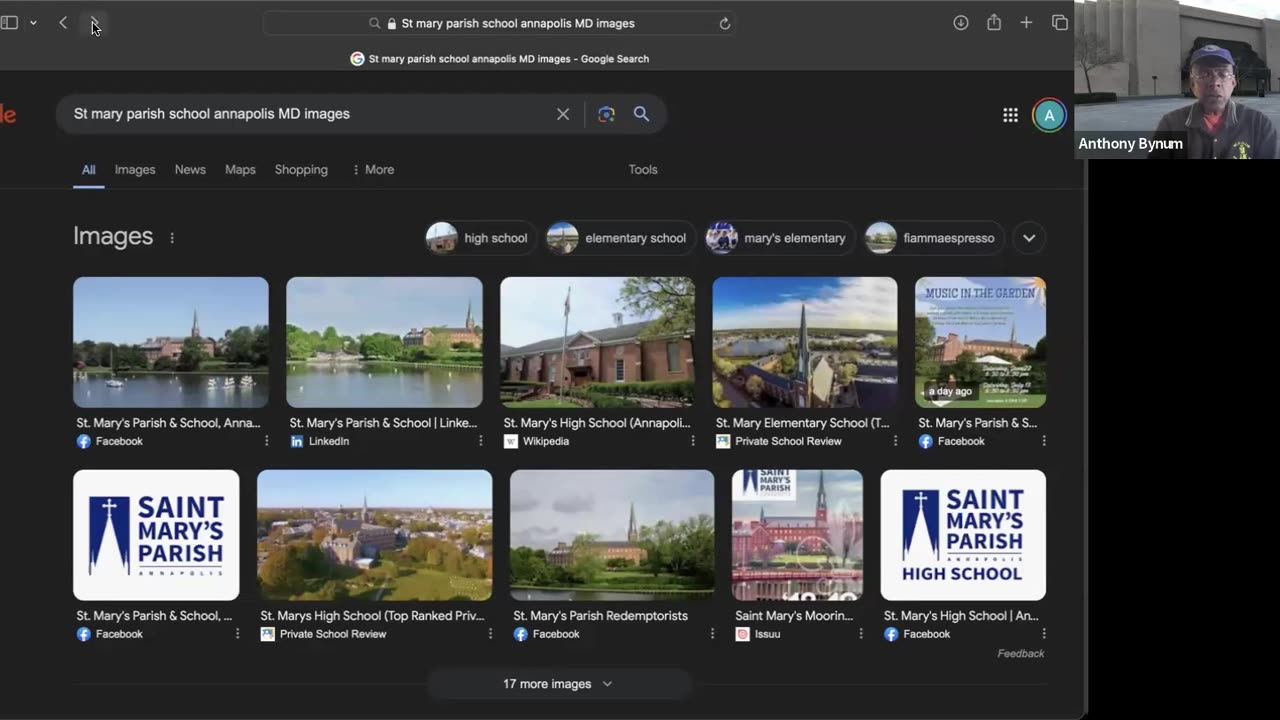The width and height of the screenshot is (1280, 720).
Task: Open St. Mary's Parish & School LinkedIn title link
Action: click(x=383, y=423)
